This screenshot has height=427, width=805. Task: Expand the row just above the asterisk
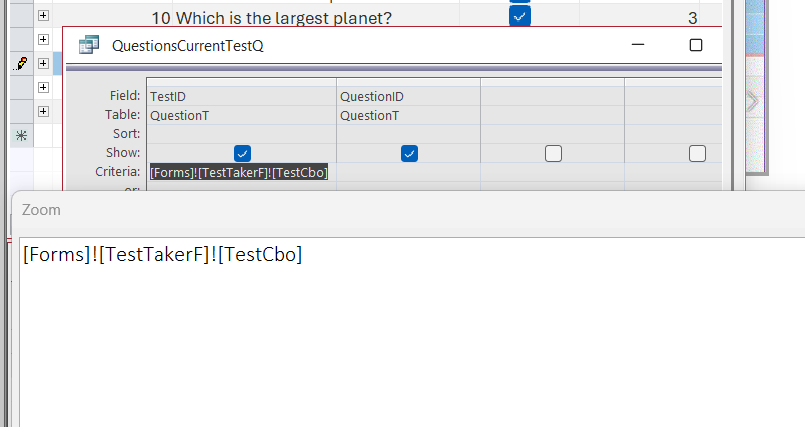[x=43, y=110]
